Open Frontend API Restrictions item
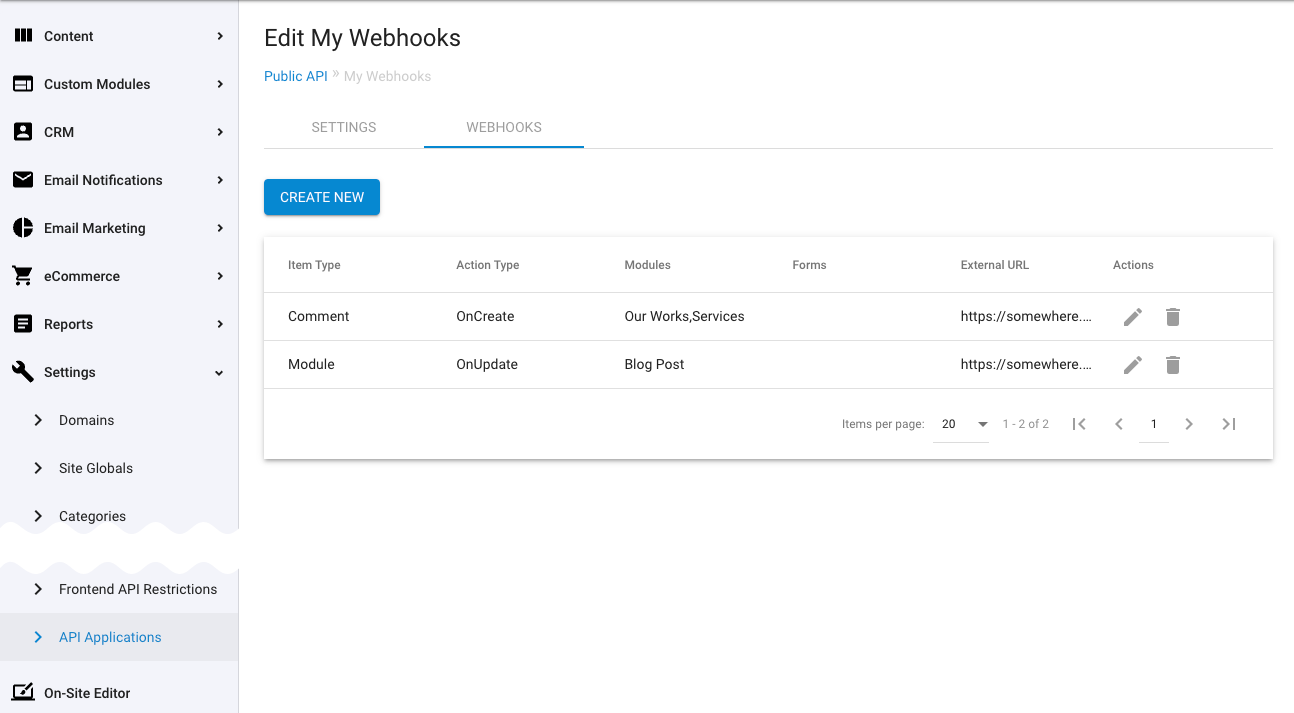The width and height of the screenshot is (1294, 713). 137,589
